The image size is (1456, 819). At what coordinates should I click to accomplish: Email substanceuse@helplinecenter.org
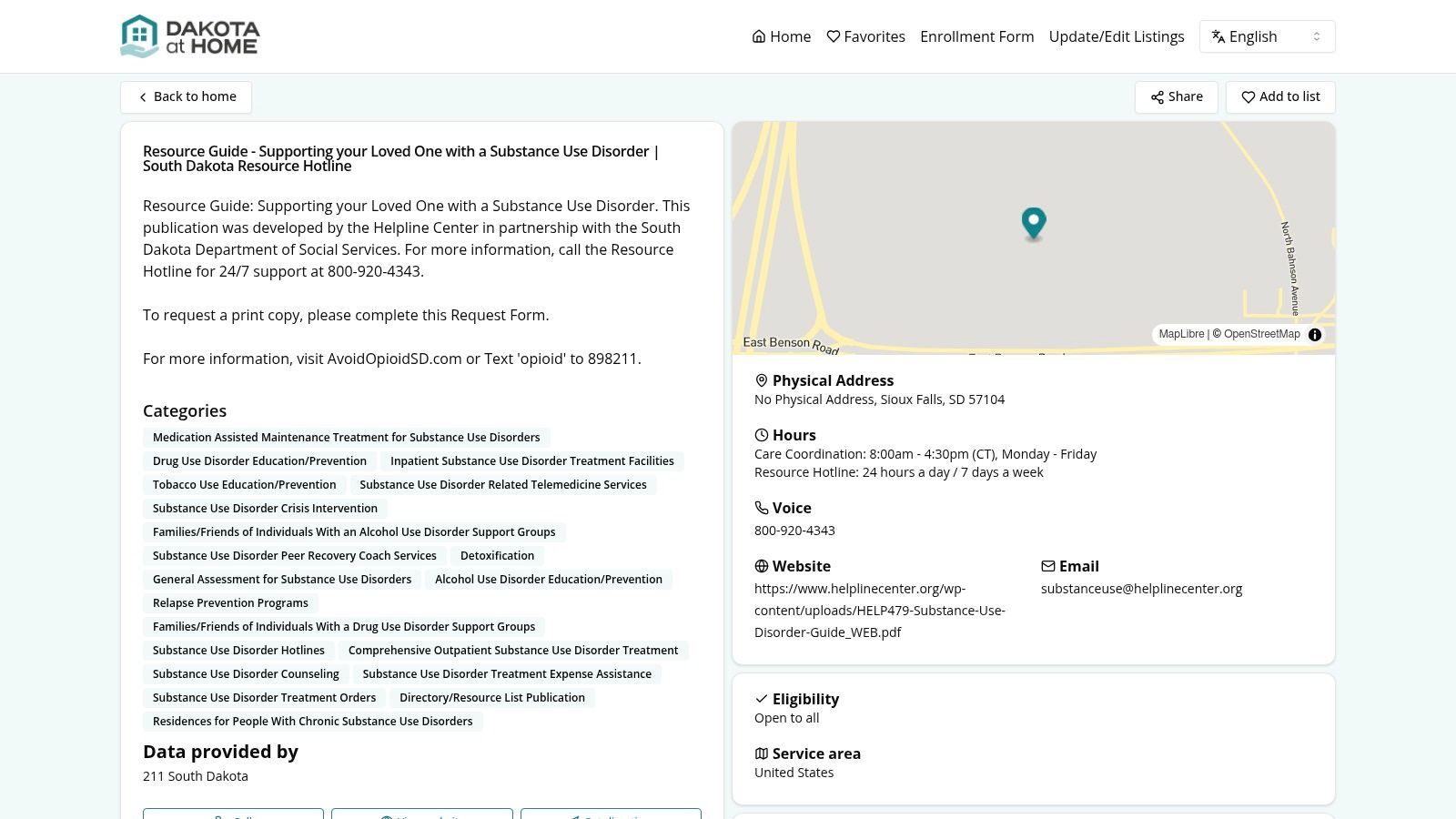coord(1141,589)
